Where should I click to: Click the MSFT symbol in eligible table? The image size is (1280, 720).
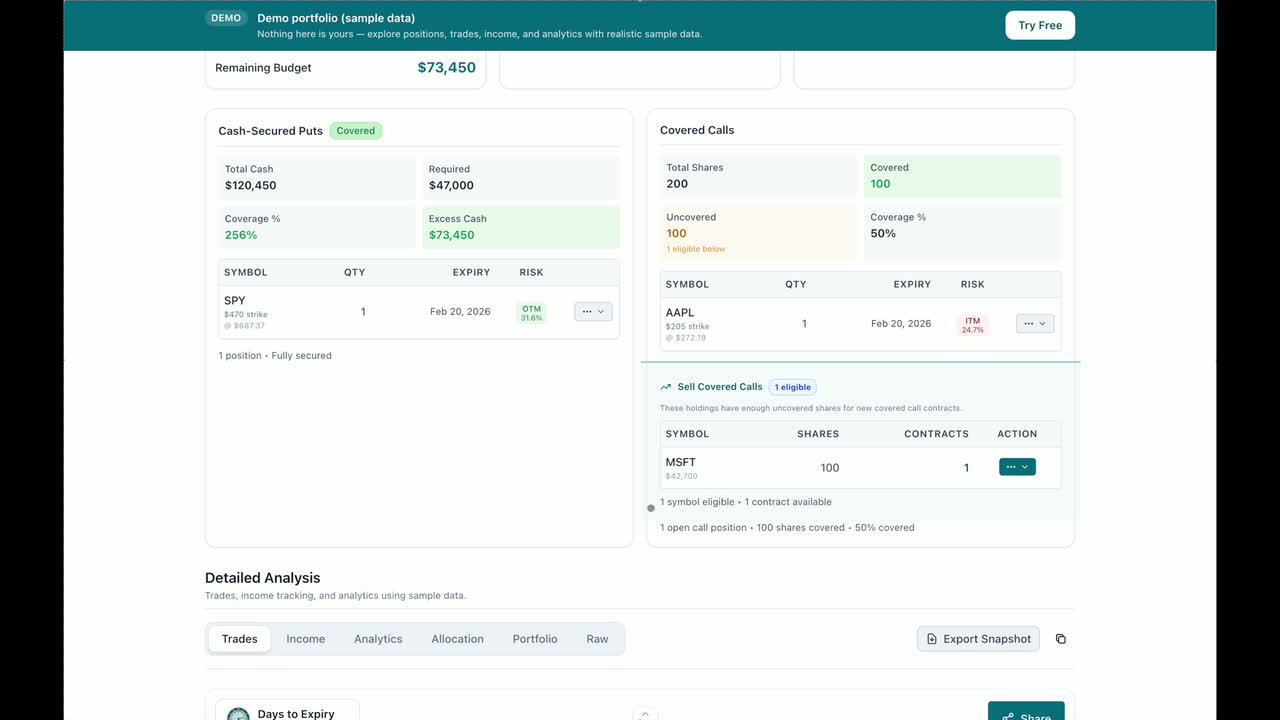click(681, 462)
